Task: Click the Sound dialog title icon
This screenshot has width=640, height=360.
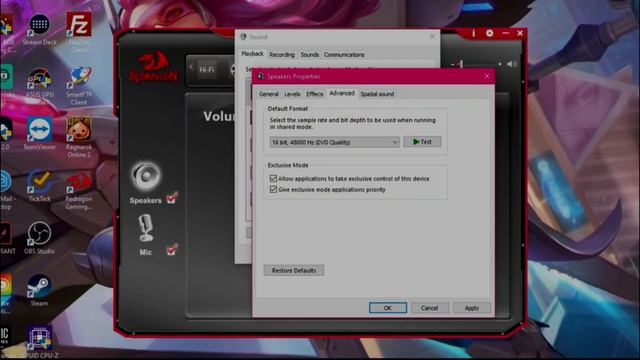Action: click(x=243, y=37)
